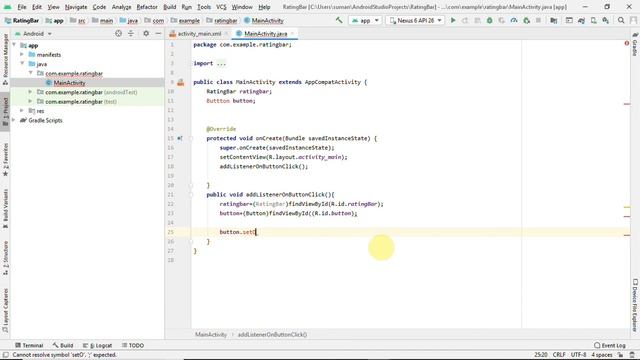Click Collapse All icon in Project panel
640x360 pixels.
(131, 33)
